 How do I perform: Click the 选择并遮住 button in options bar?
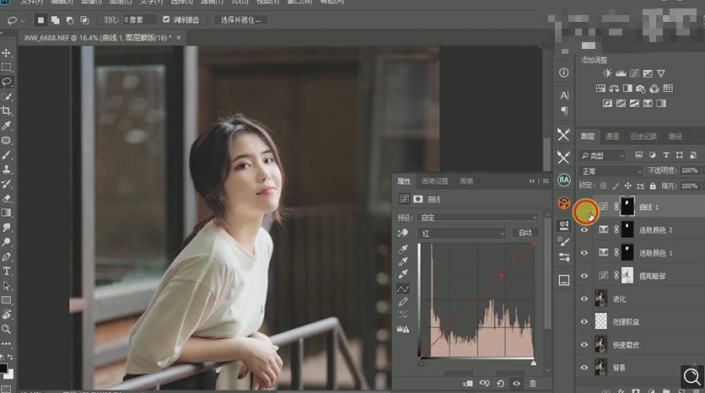point(241,20)
